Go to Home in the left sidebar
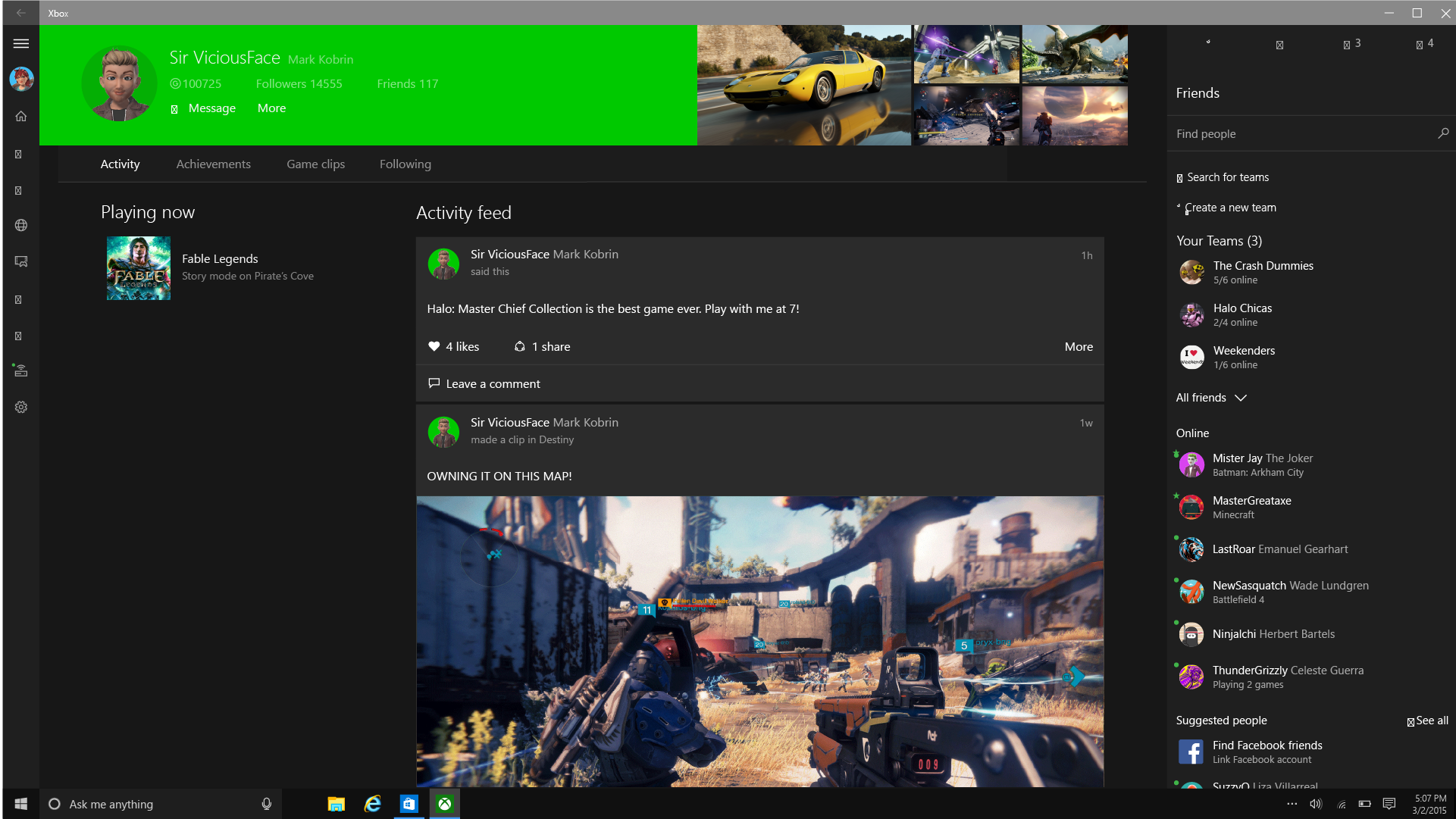The height and width of the screenshot is (819, 1456). click(21, 116)
